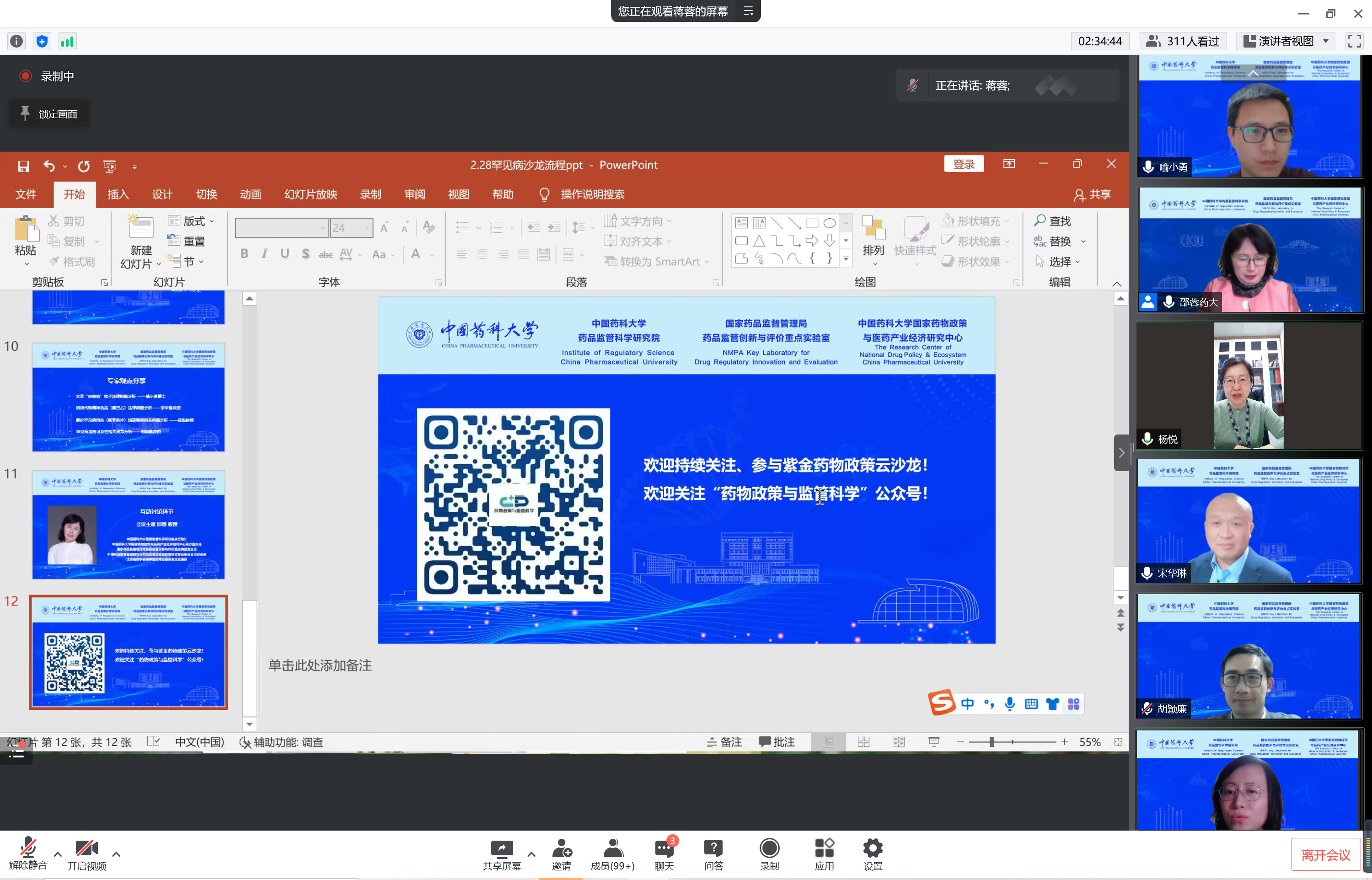The image size is (1372, 880).
Task: Open Invite in meeting toolbar
Action: coord(562,854)
